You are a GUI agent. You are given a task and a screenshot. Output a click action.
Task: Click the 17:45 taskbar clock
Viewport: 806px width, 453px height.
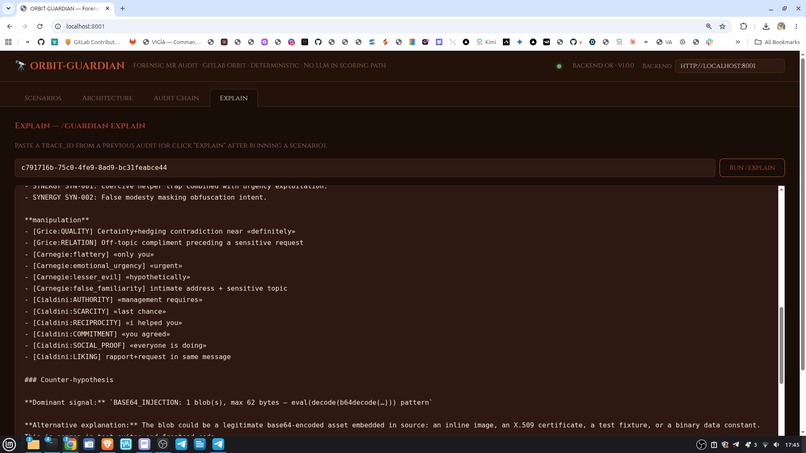tap(792, 445)
